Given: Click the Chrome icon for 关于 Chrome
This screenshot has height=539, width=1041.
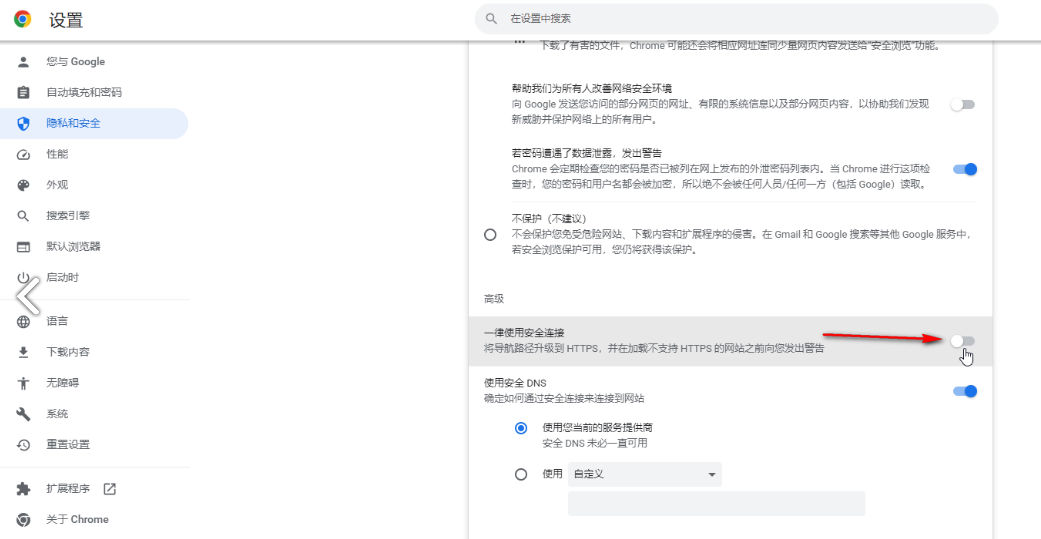Looking at the screenshot, I should tap(23, 520).
